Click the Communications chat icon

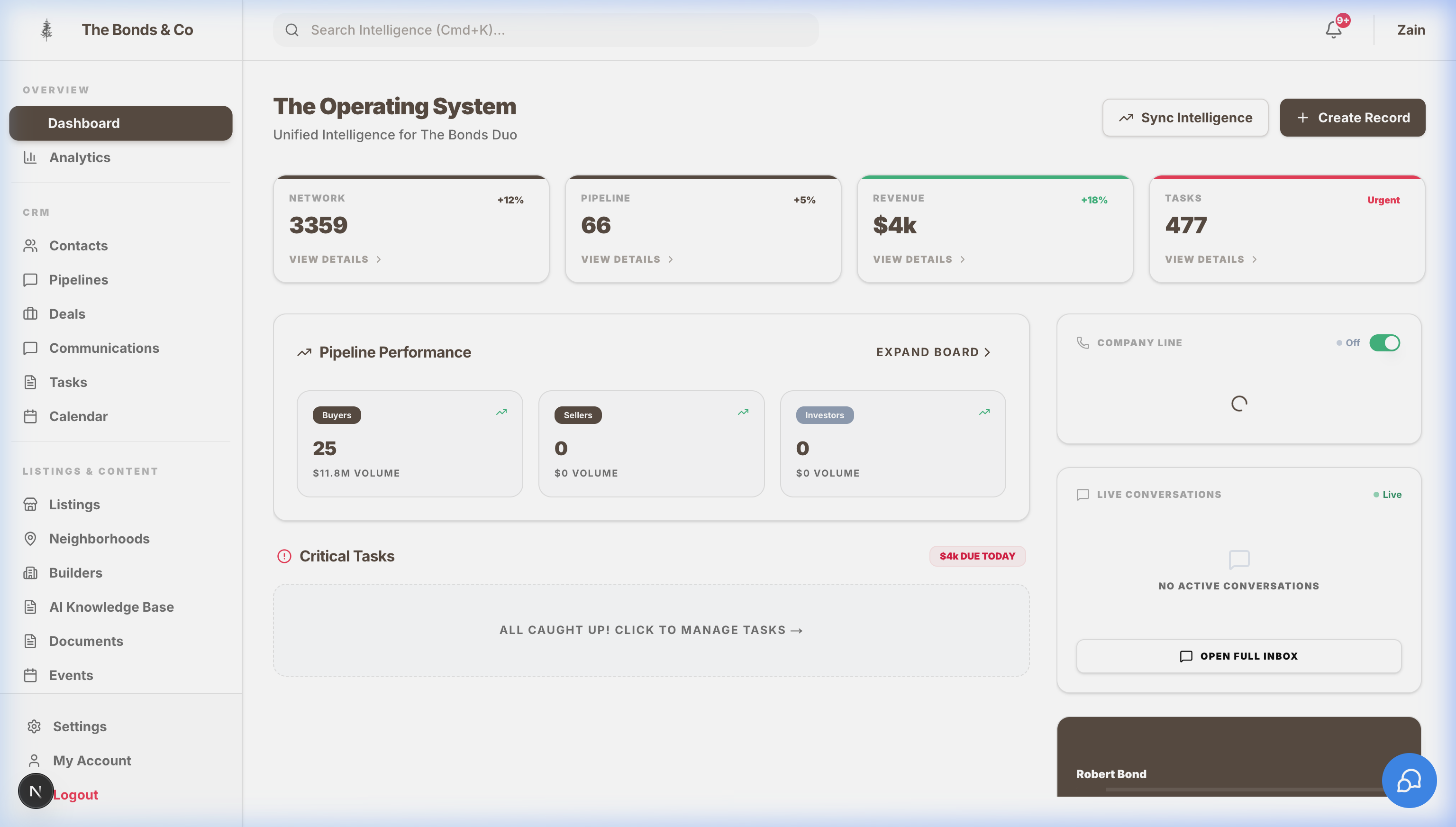tap(30, 348)
